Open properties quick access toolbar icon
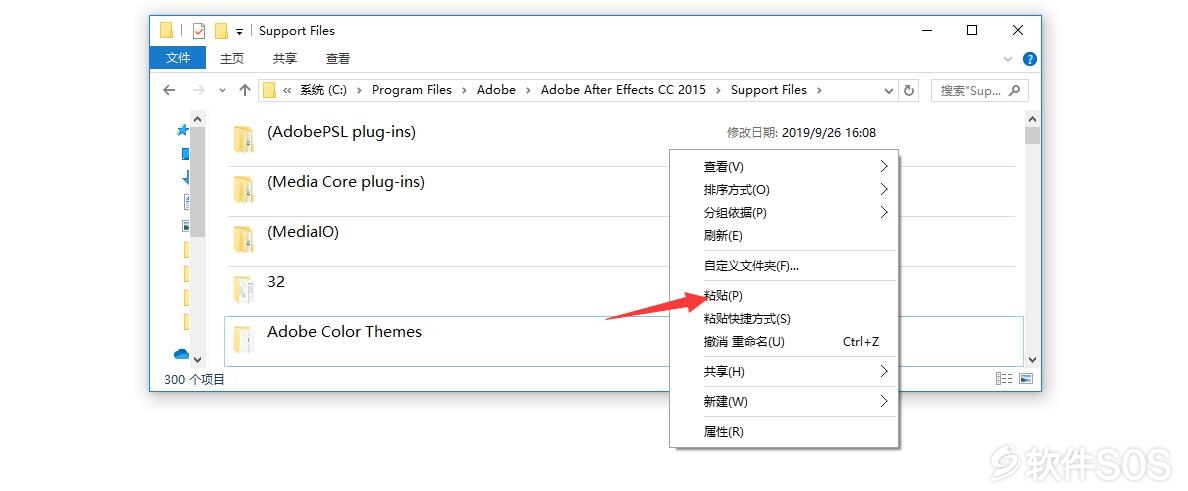The width and height of the screenshot is (1188, 491). point(199,31)
